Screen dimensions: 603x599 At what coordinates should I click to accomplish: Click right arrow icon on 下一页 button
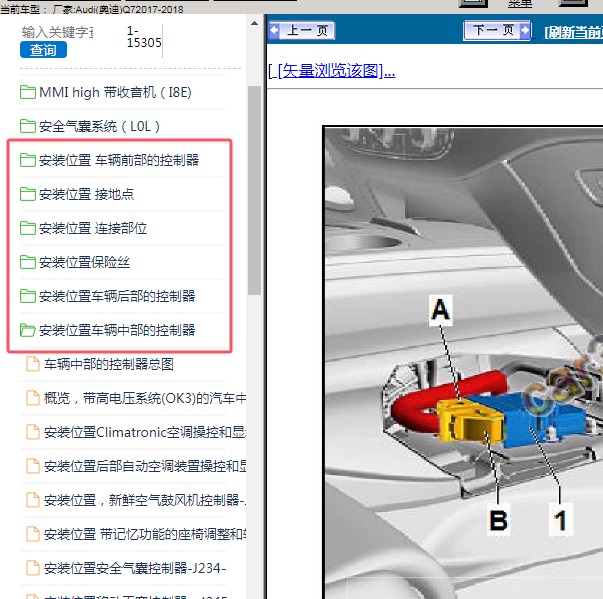(x=525, y=30)
